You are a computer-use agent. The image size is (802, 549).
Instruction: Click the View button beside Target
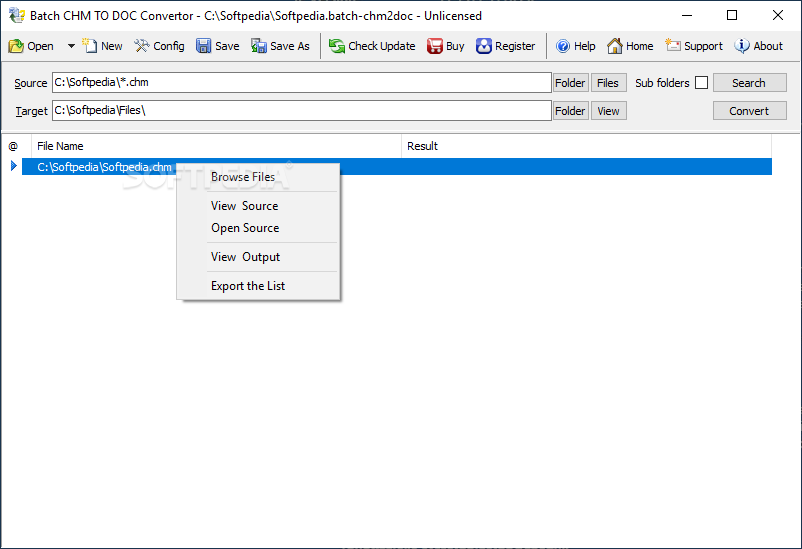[608, 111]
